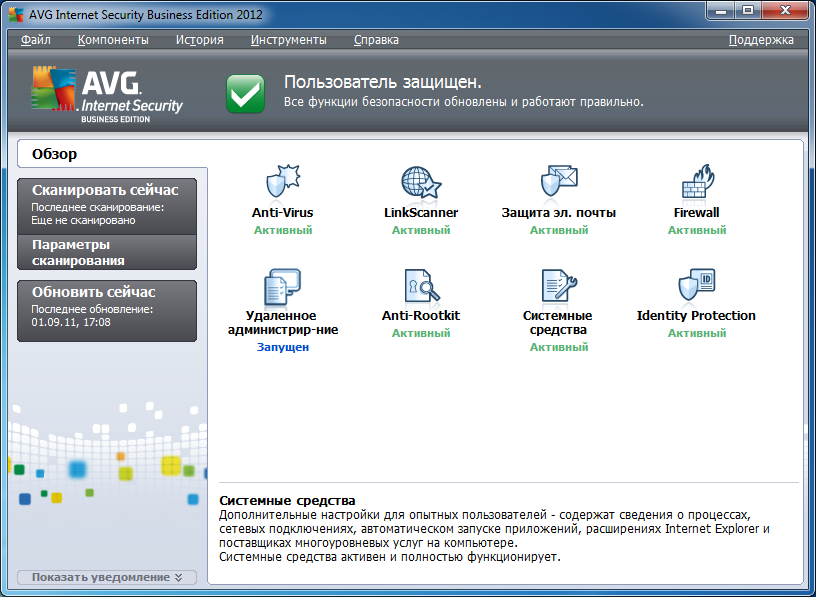Run update with Обновить сейчас
Image resolution: width=816 pixels, height=597 pixels.
tap(107, 311)
